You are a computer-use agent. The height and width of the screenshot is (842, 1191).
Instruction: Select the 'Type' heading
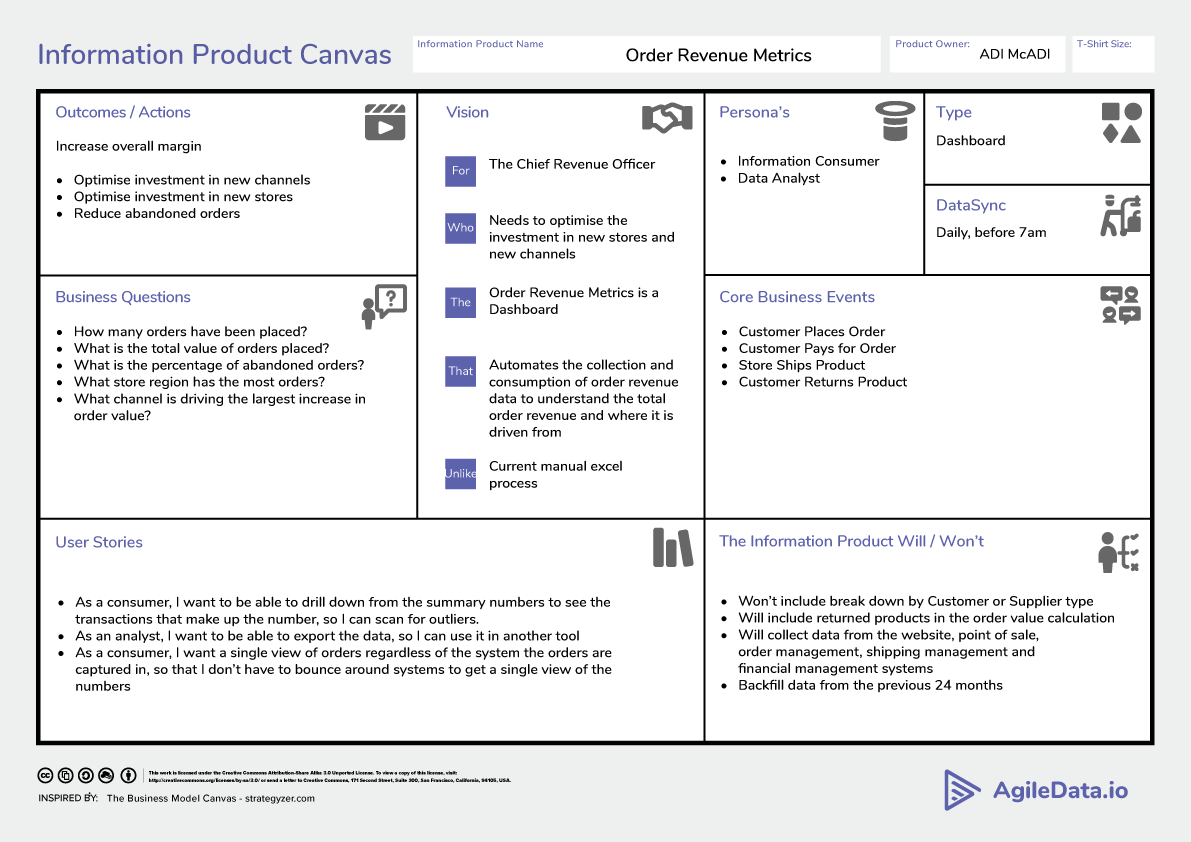point(953,112)
